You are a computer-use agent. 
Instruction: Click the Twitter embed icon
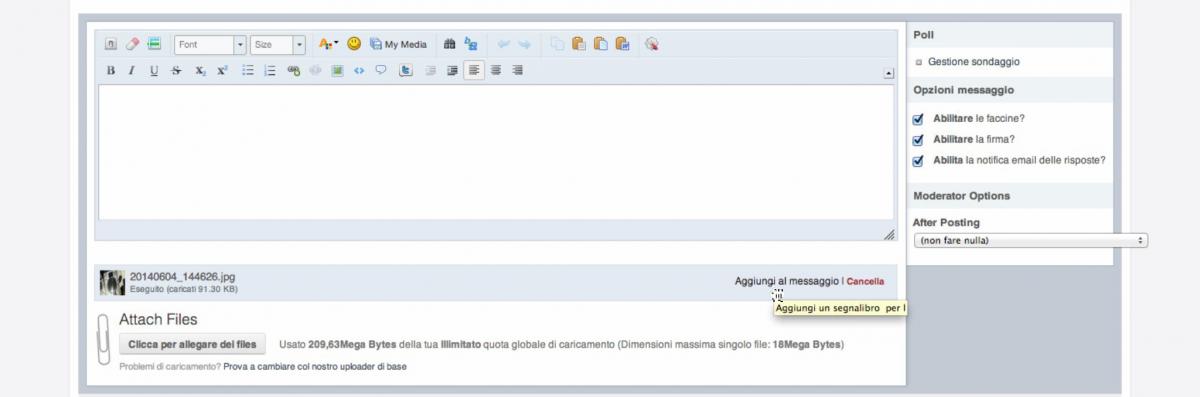click(406, 71)
